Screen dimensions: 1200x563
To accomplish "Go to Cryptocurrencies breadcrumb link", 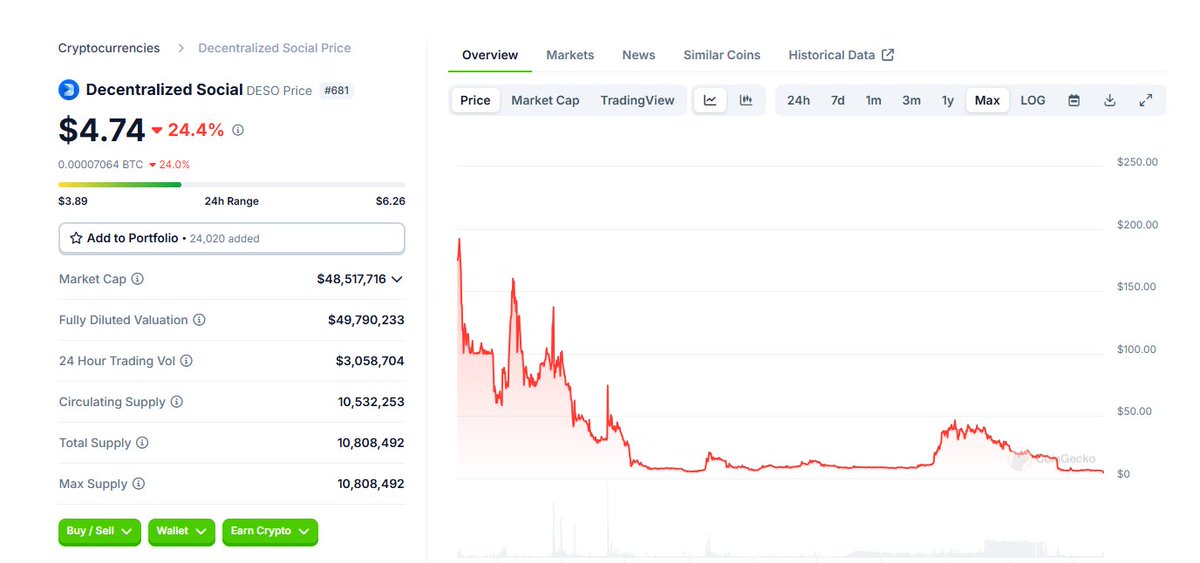I will coord(109,48).
